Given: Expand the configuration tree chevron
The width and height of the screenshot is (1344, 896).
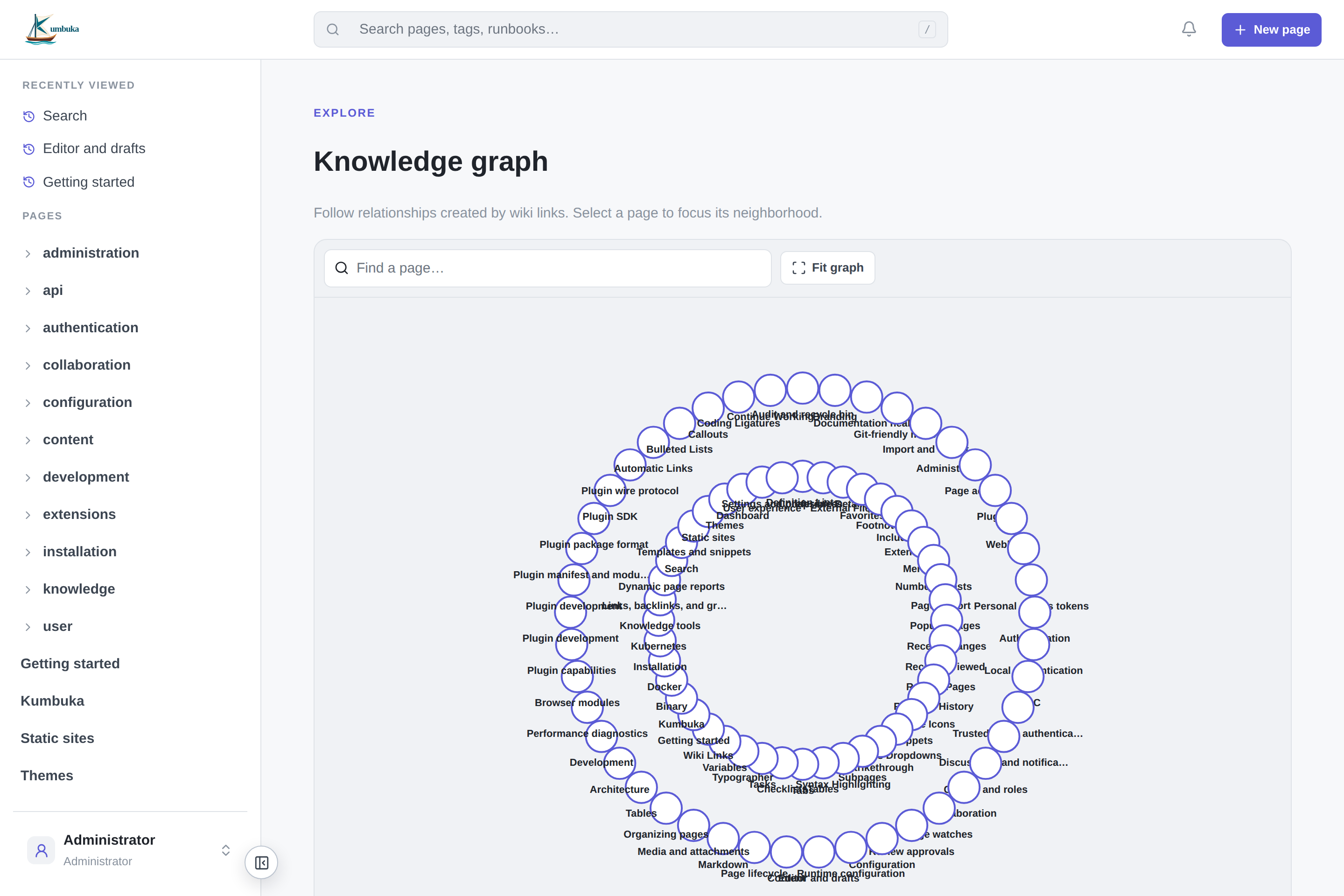Looking at the screenshot, I should [x=28, y=403].
